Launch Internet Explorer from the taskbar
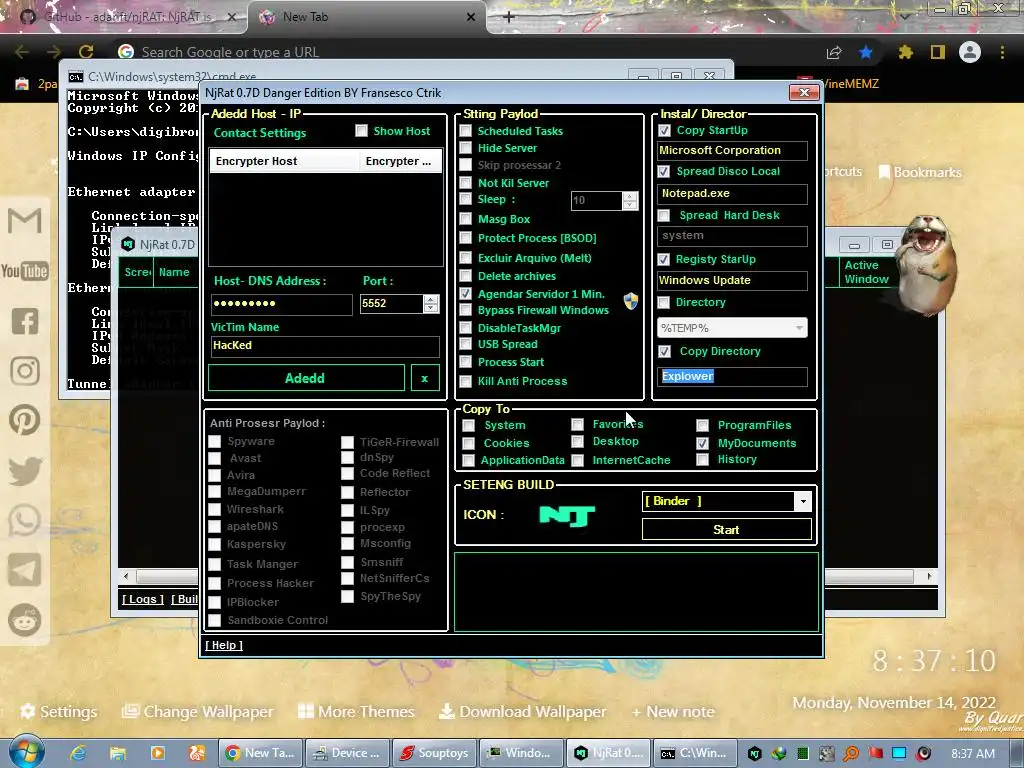 78,753
